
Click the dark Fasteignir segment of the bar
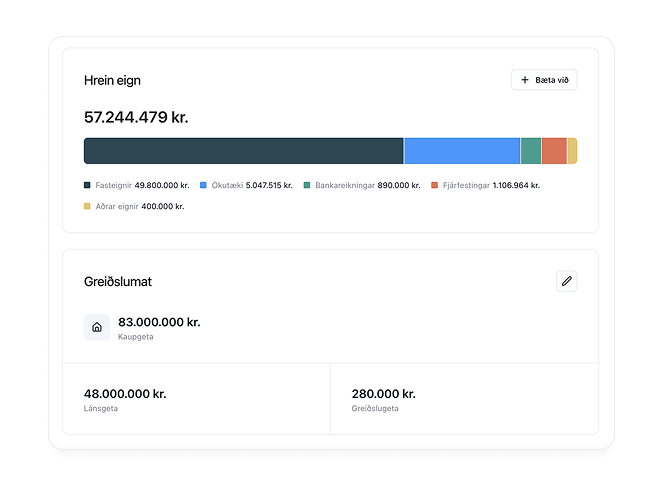point(243,151)
